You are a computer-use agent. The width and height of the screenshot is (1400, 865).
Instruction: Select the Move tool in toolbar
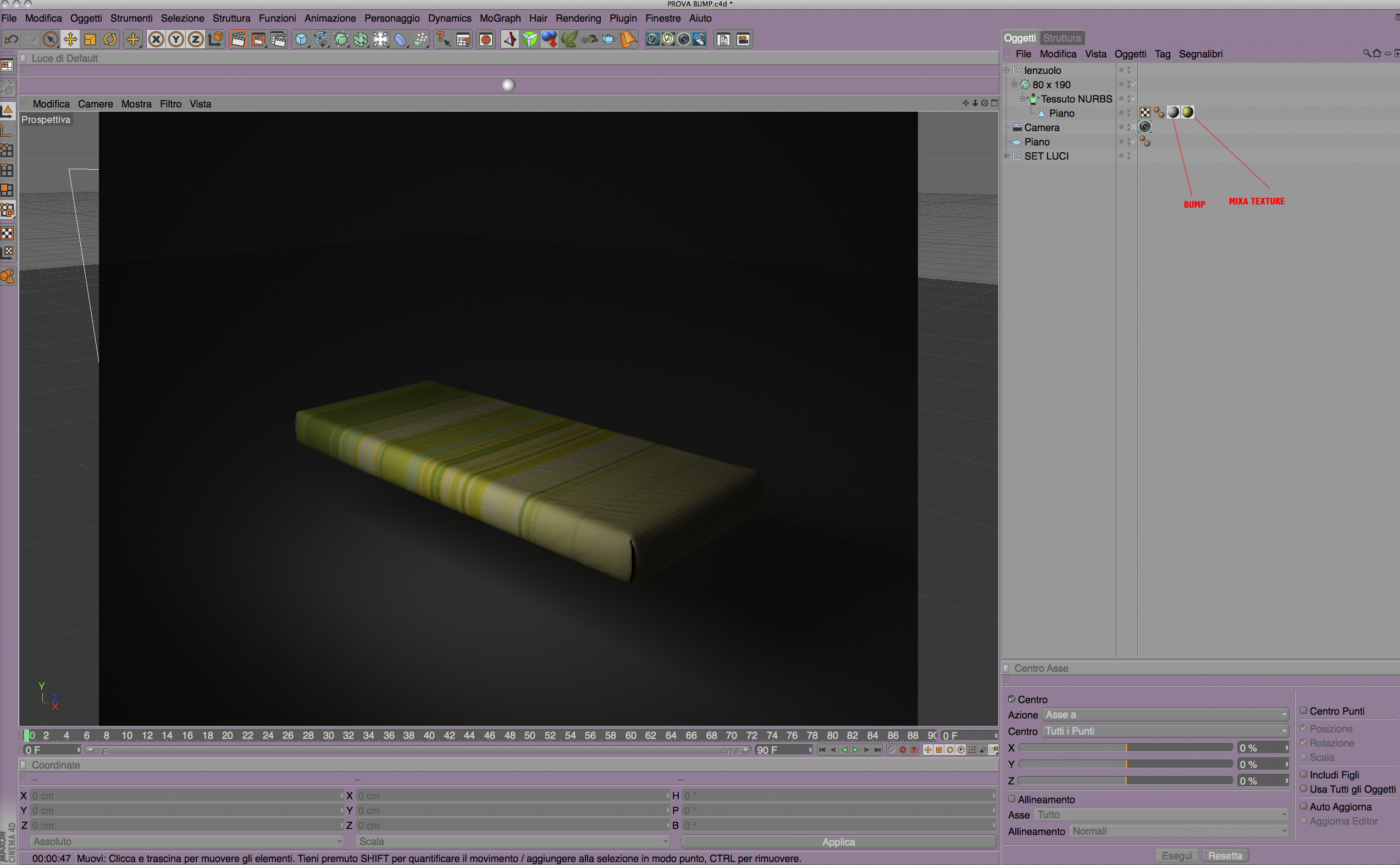70,40
